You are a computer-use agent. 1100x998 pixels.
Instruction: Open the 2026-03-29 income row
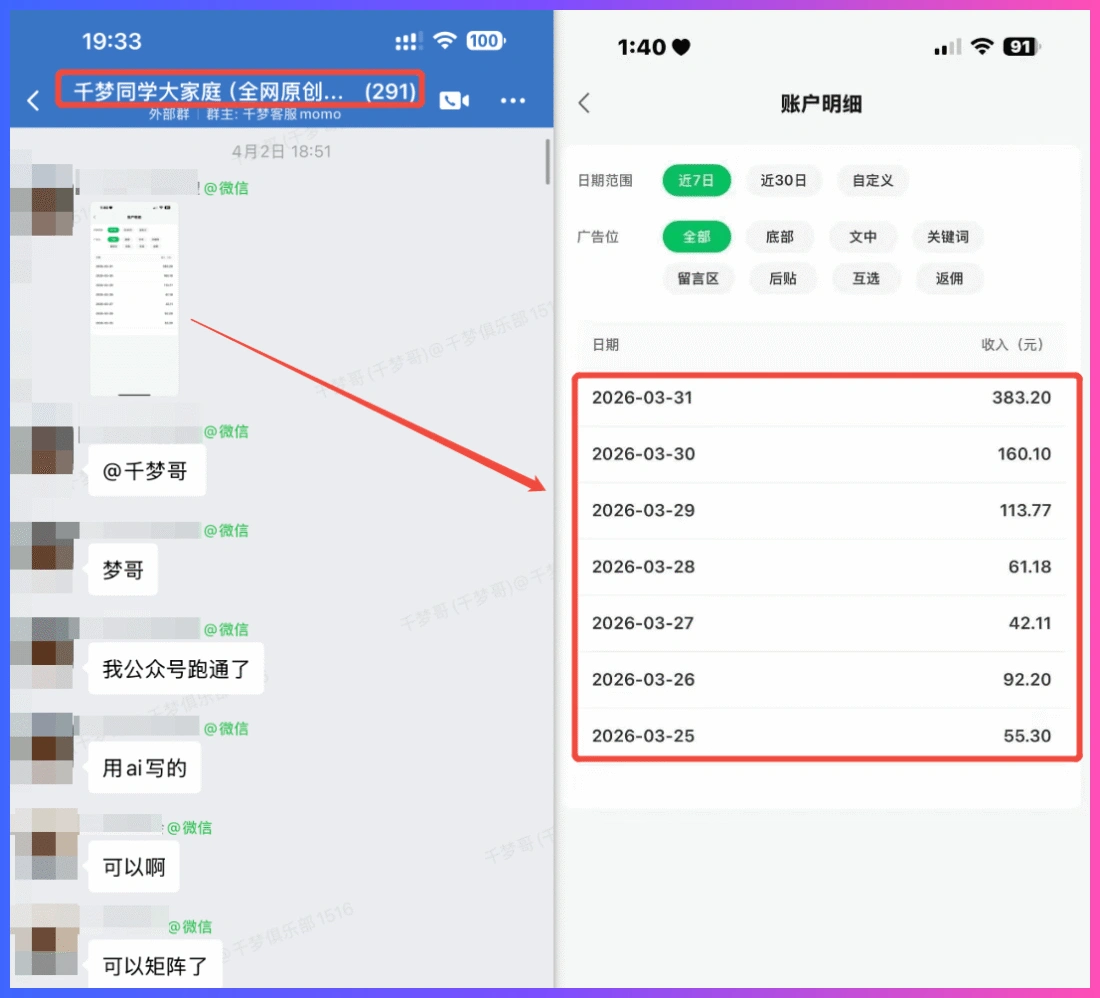pyautogui.click(x=821, y=510)
